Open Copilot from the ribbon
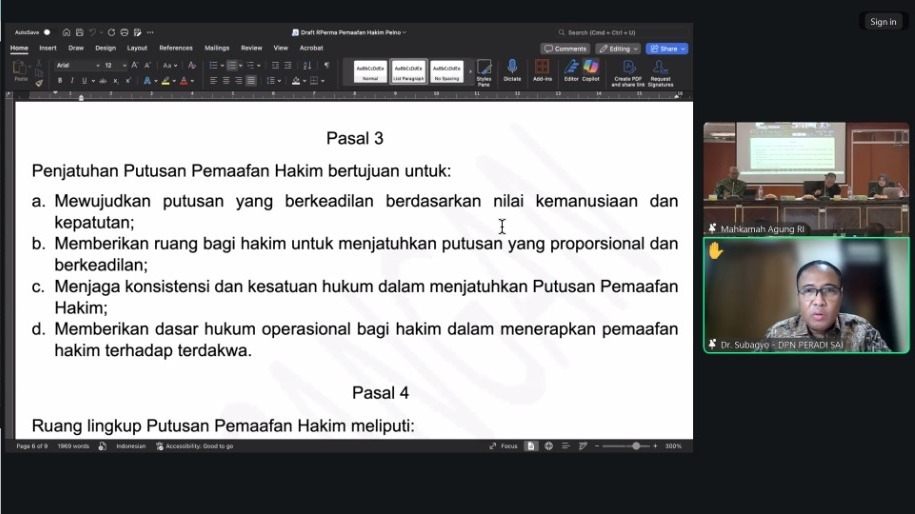 [x=591, y=70]
